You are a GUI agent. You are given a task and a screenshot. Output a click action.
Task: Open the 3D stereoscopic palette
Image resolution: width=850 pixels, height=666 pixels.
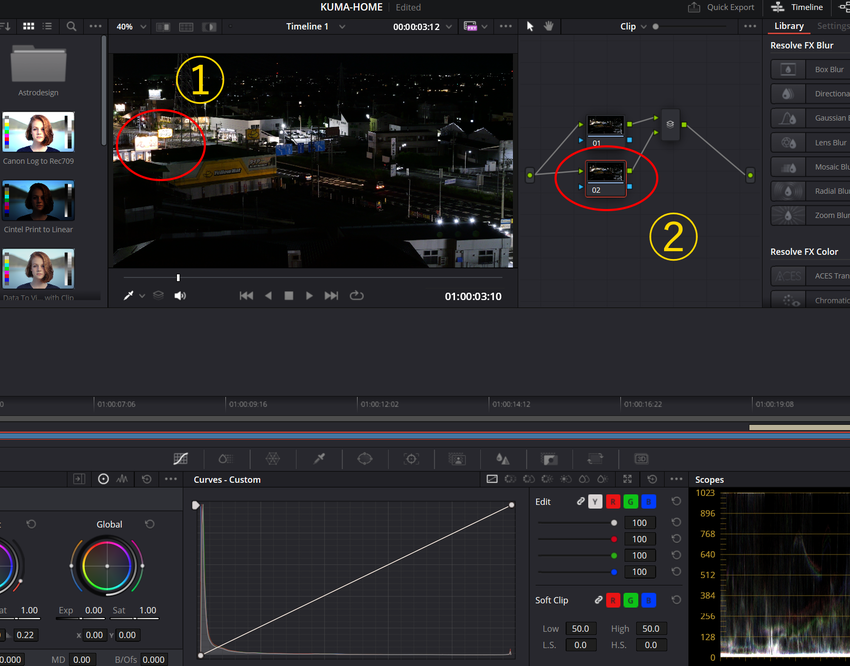tap(641, 459)
